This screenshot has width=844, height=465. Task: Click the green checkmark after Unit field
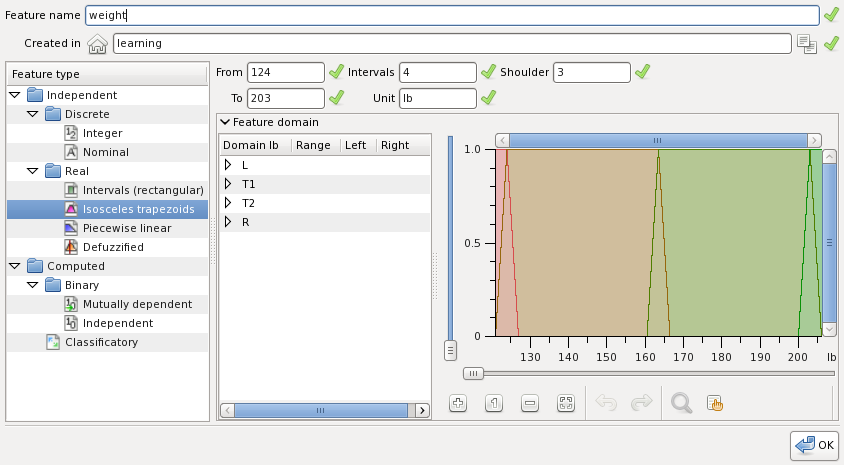pyautogui.click(x=488, y=97)
